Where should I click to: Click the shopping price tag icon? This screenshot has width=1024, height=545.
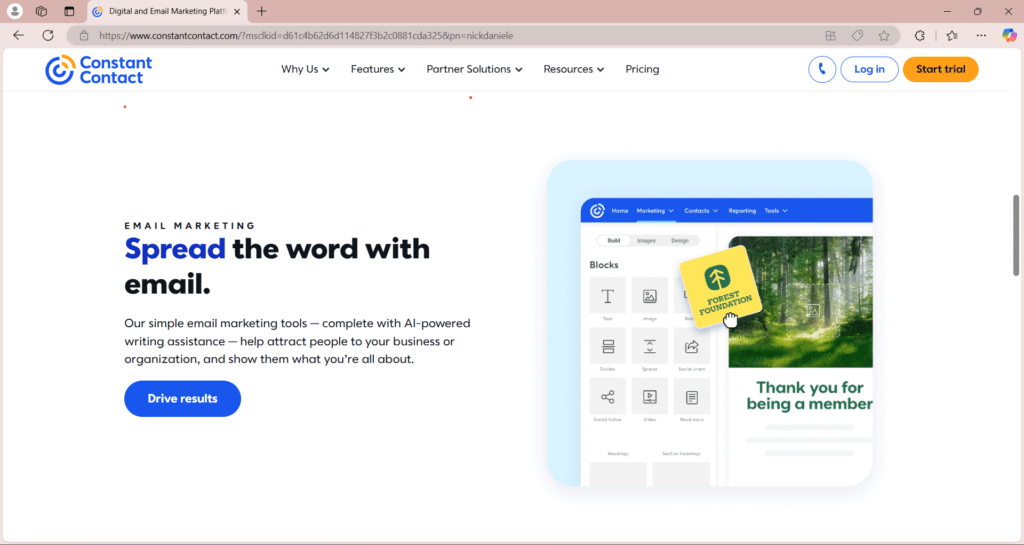[x=857, y=36]
